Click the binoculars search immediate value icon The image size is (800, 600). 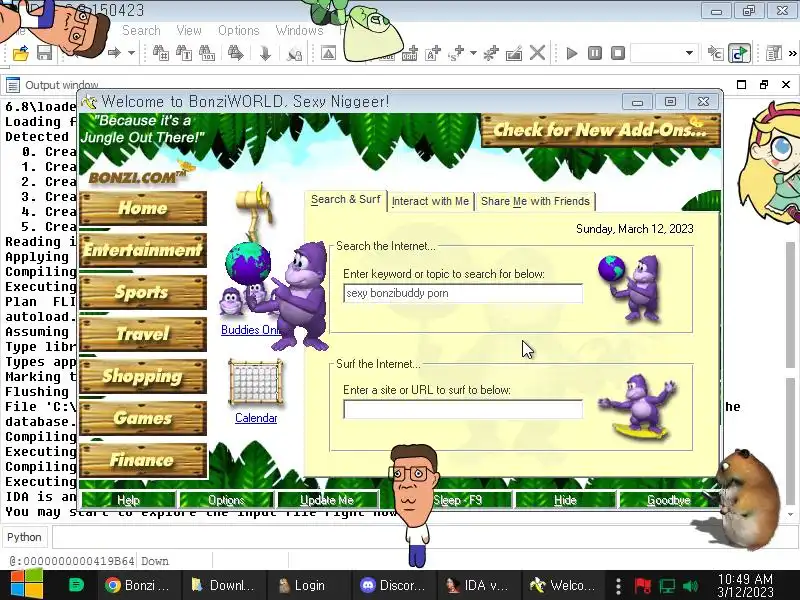[x=161, y=53]
